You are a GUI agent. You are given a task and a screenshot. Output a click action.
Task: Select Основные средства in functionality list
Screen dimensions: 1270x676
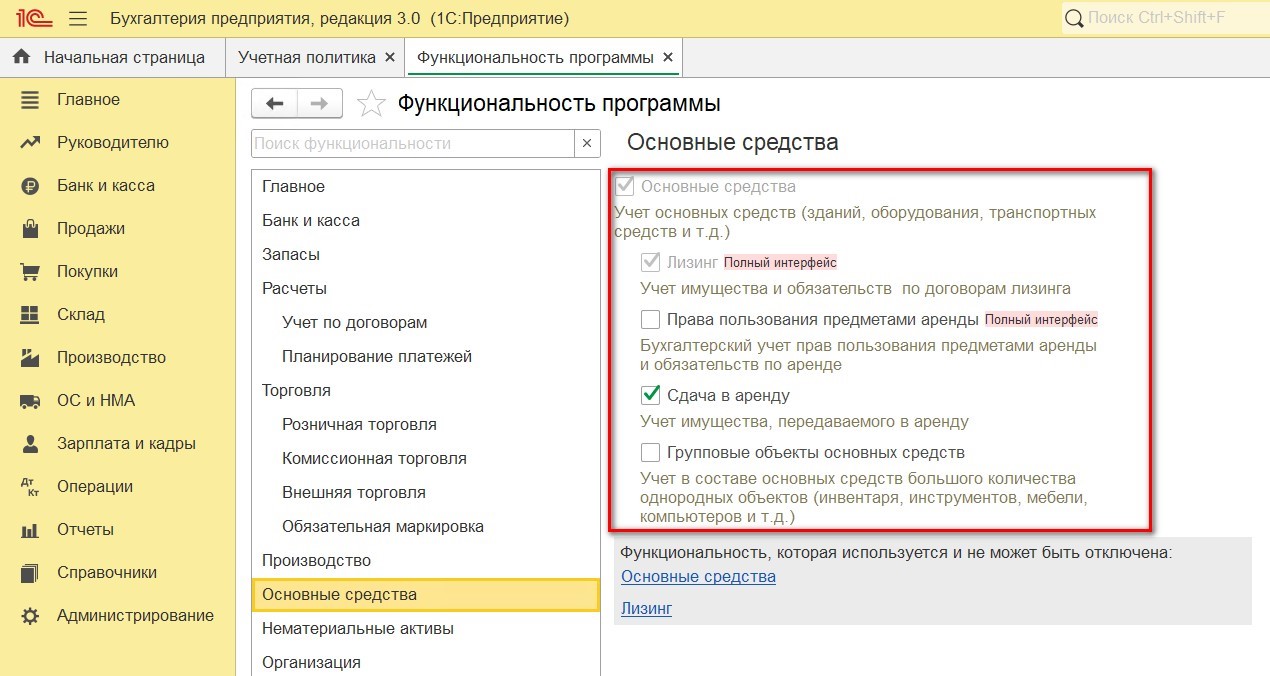click(x=426, y=595)
